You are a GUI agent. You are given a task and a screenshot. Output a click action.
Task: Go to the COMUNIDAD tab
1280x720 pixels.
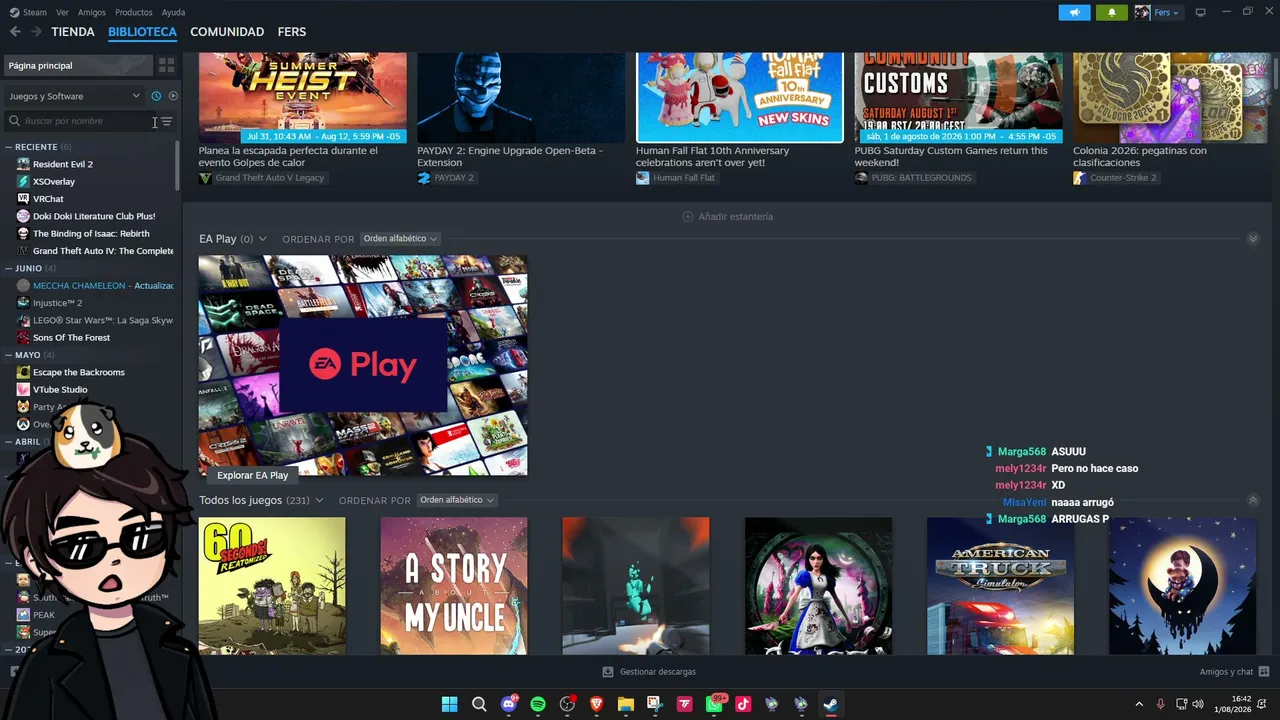click(x=227, y=32)
